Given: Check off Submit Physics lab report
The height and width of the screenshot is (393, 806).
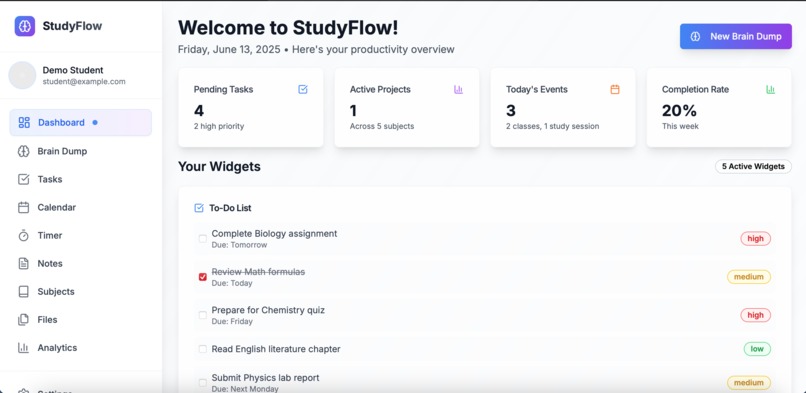Looking at the screenshot, I should pos(203,383).
